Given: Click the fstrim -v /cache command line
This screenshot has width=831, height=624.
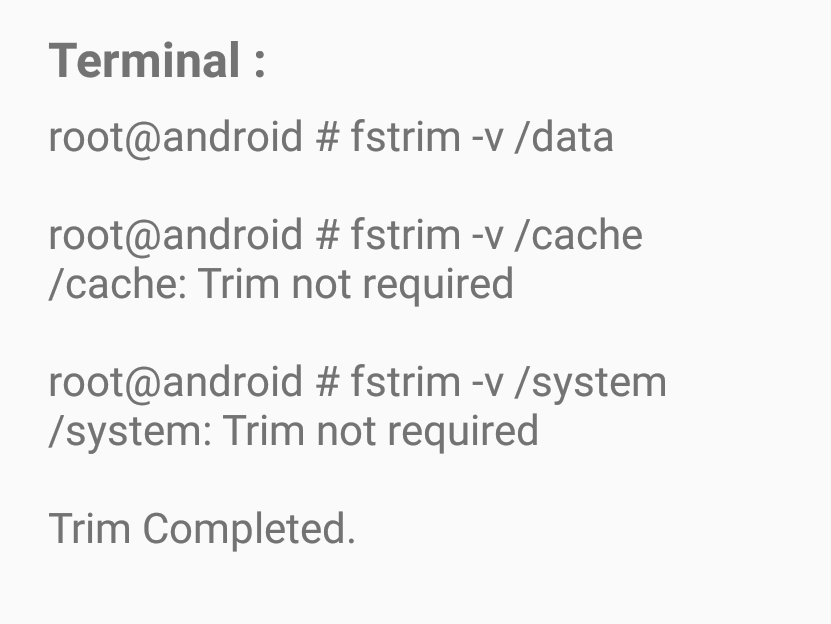Looking at the screenshot, I should pos(346,235).
